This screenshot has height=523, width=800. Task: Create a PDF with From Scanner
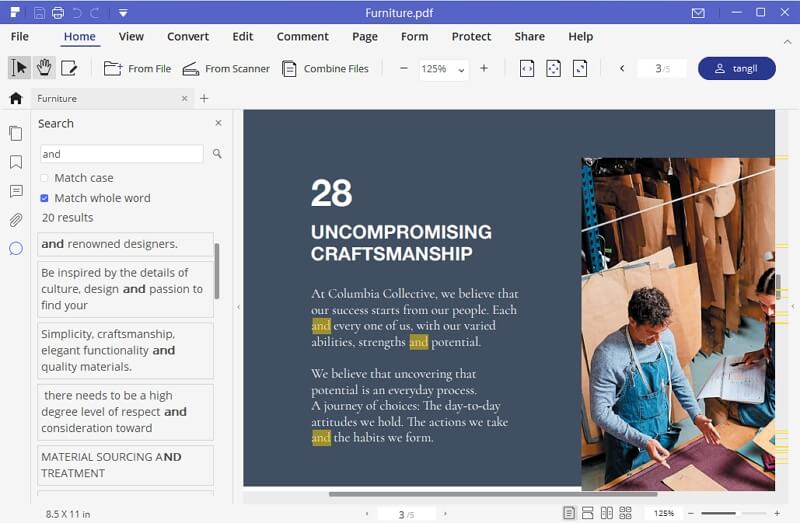tap(226, 68)
